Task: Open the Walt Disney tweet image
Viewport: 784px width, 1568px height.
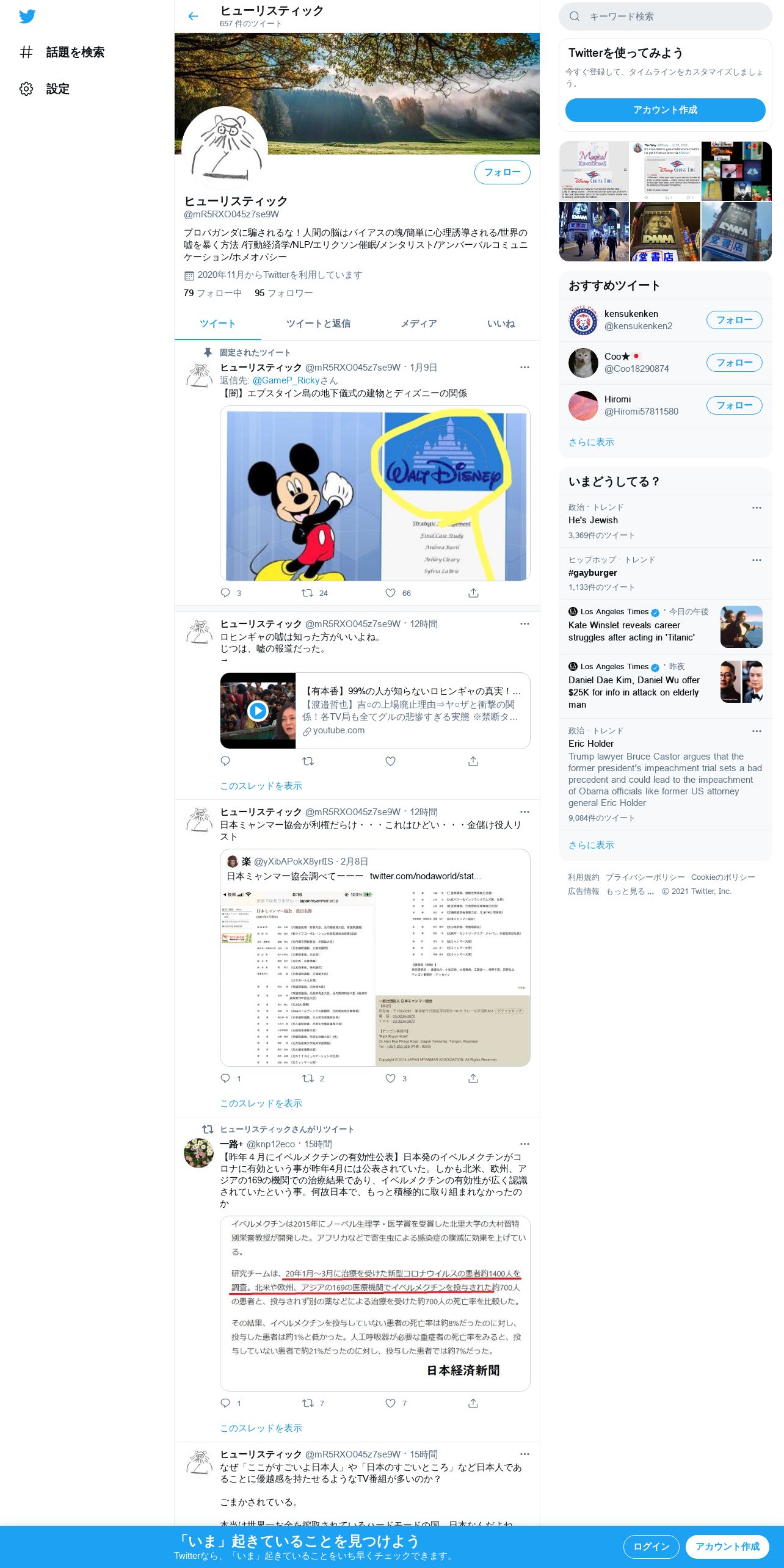Action: coord(375,493)
